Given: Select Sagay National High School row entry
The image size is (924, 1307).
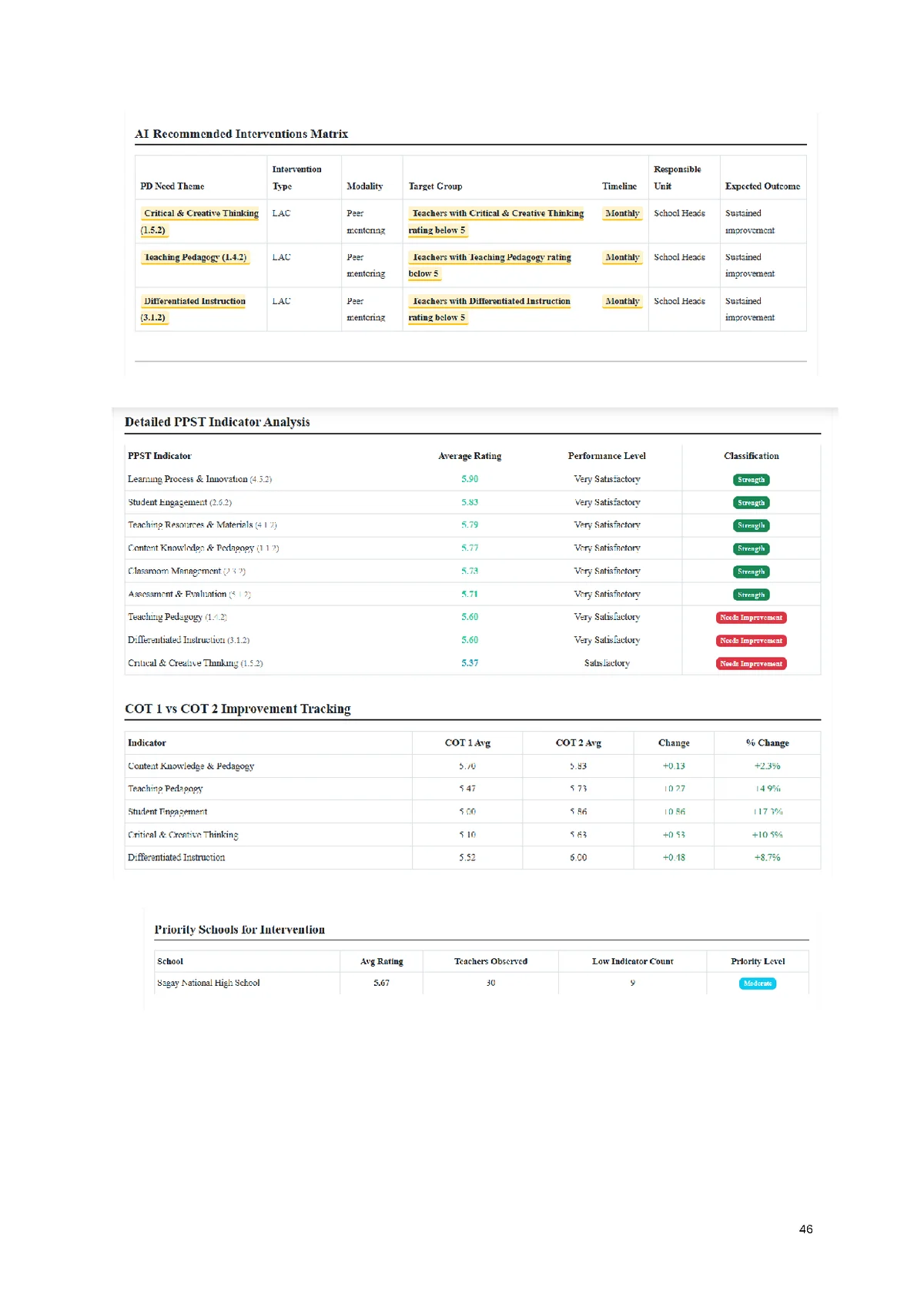Looking at the screenshot, I should coord(209,983).
